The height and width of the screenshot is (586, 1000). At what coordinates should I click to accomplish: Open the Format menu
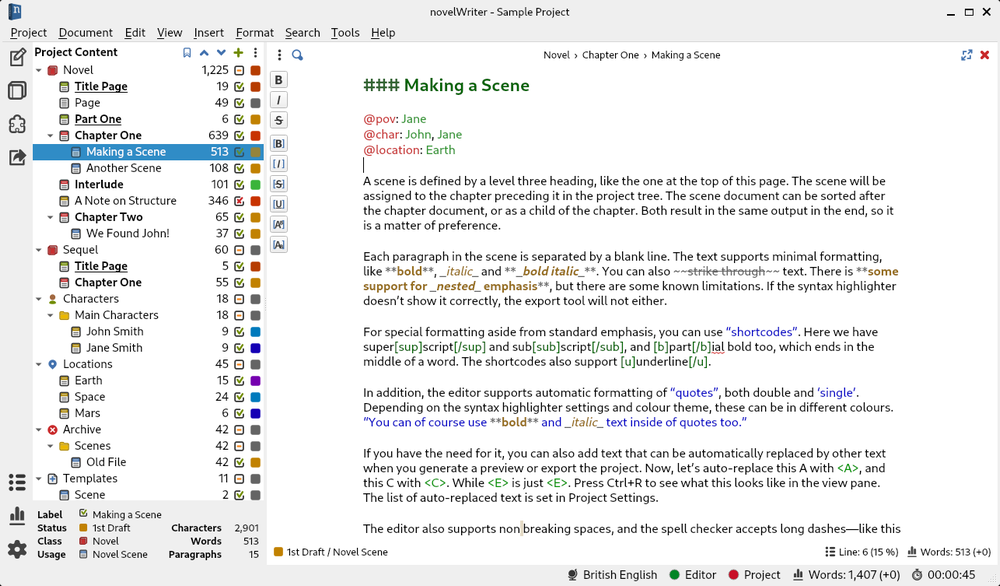click(x=254, y=33)
